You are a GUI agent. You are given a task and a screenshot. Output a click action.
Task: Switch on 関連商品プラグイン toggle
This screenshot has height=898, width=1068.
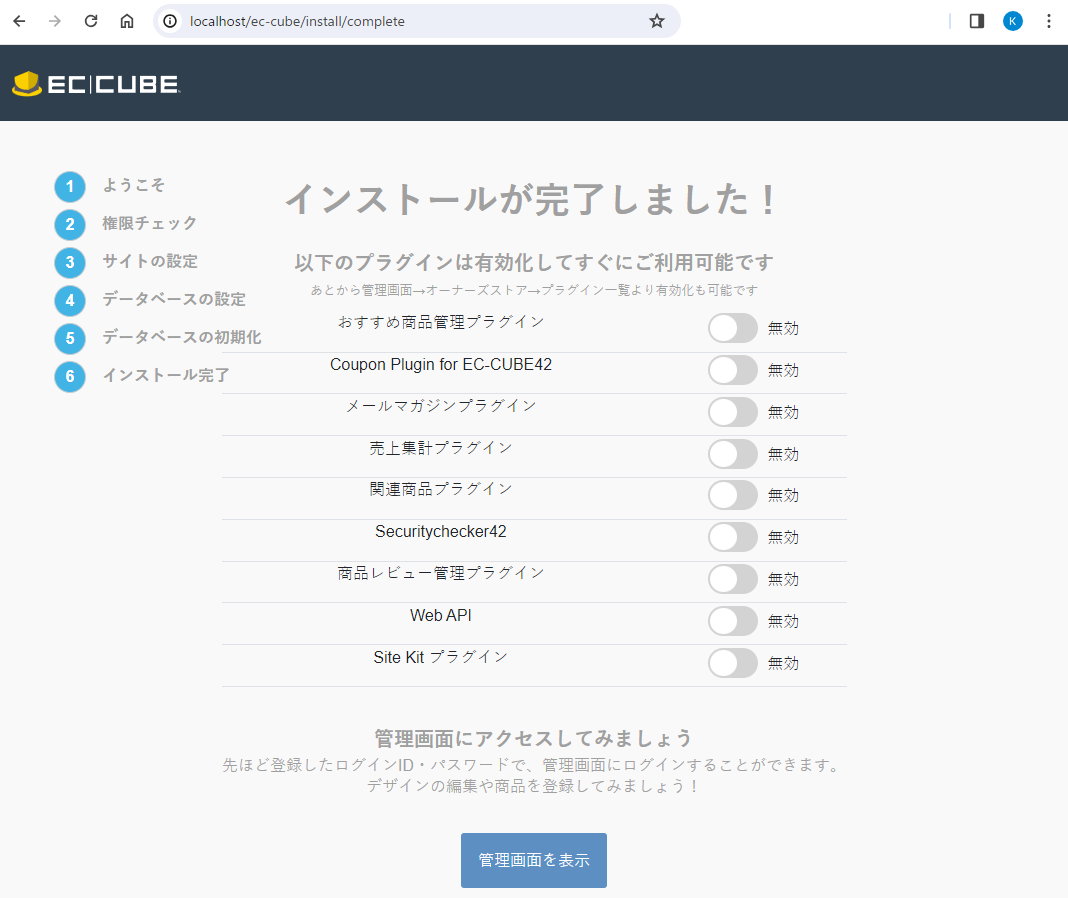[x=733, y=495]
